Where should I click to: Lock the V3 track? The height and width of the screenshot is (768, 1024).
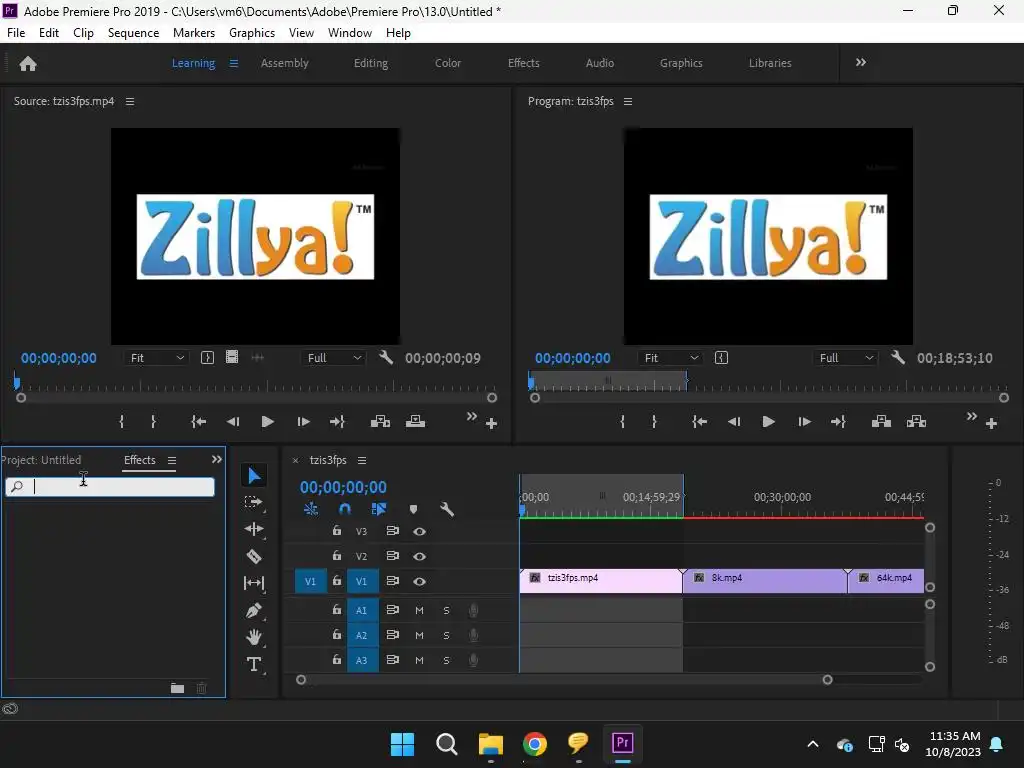pyautogui.click(x=336, y=530)
